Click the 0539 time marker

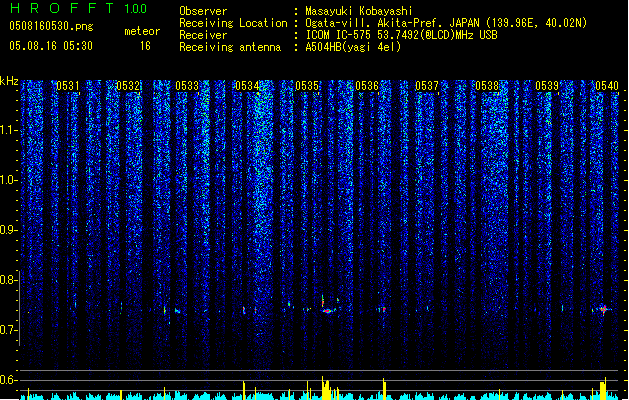tap(547, 86)
